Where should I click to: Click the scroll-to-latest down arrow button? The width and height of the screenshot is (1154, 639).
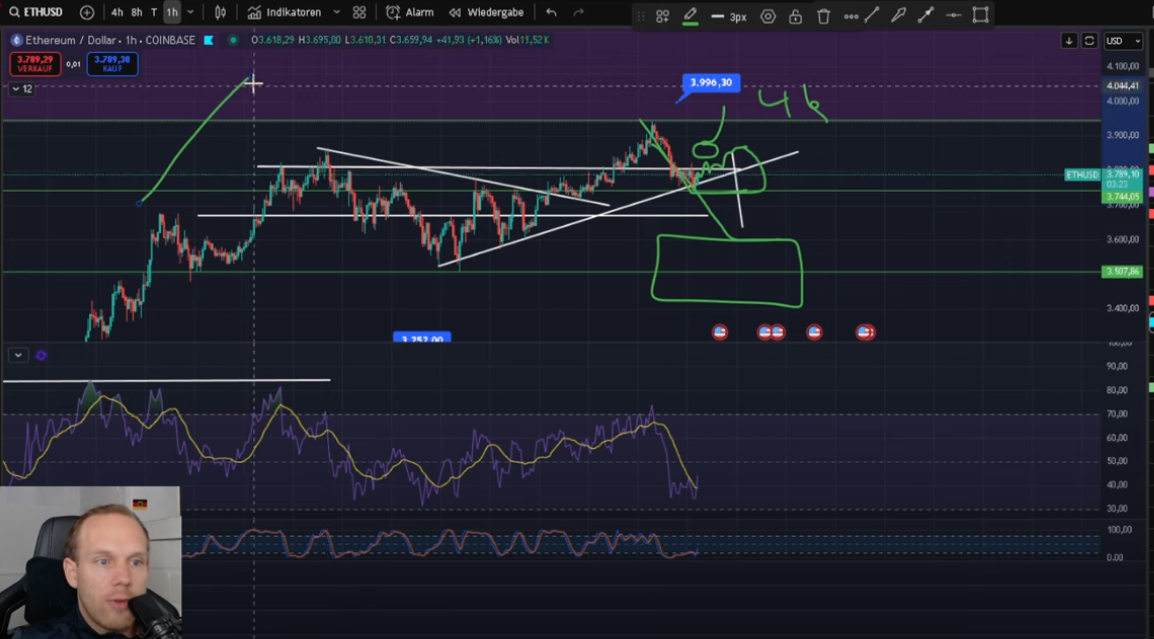(x=1069, y=40)
